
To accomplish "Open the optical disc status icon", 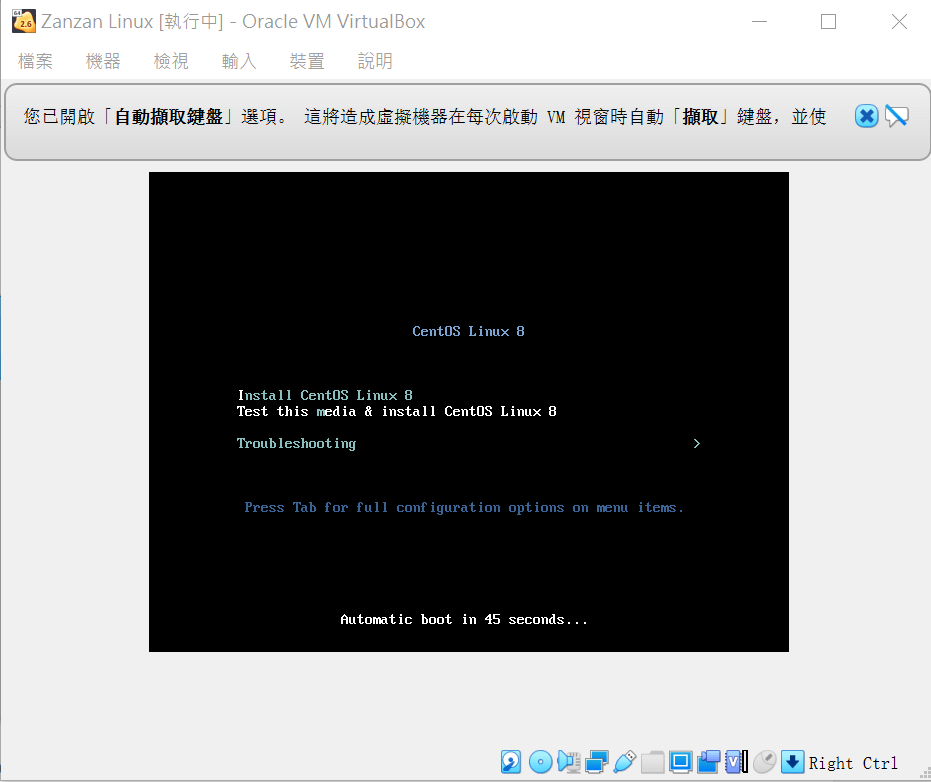I will click(540, 762).
